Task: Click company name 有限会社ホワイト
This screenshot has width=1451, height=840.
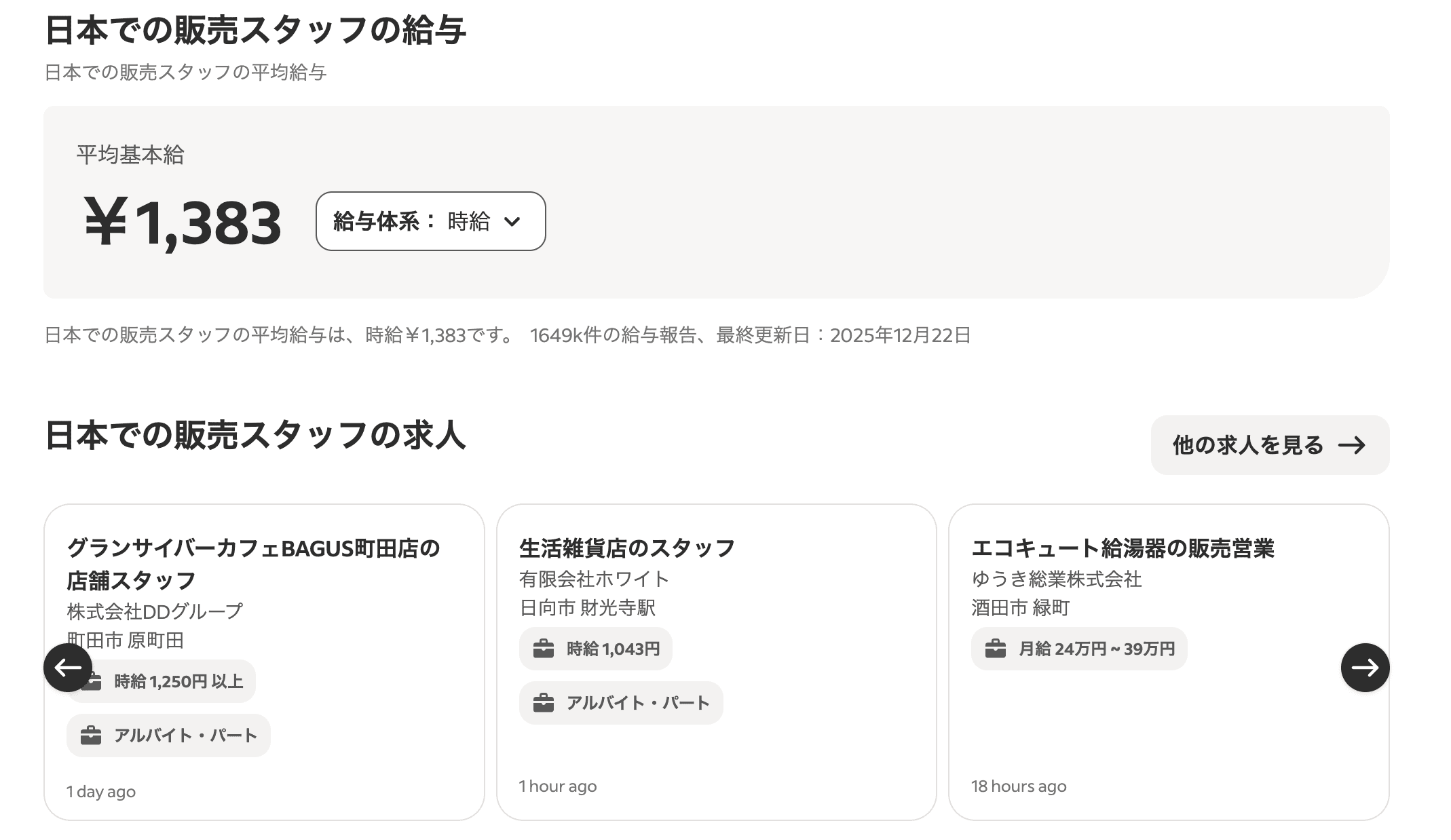Action: click(594, 579)
